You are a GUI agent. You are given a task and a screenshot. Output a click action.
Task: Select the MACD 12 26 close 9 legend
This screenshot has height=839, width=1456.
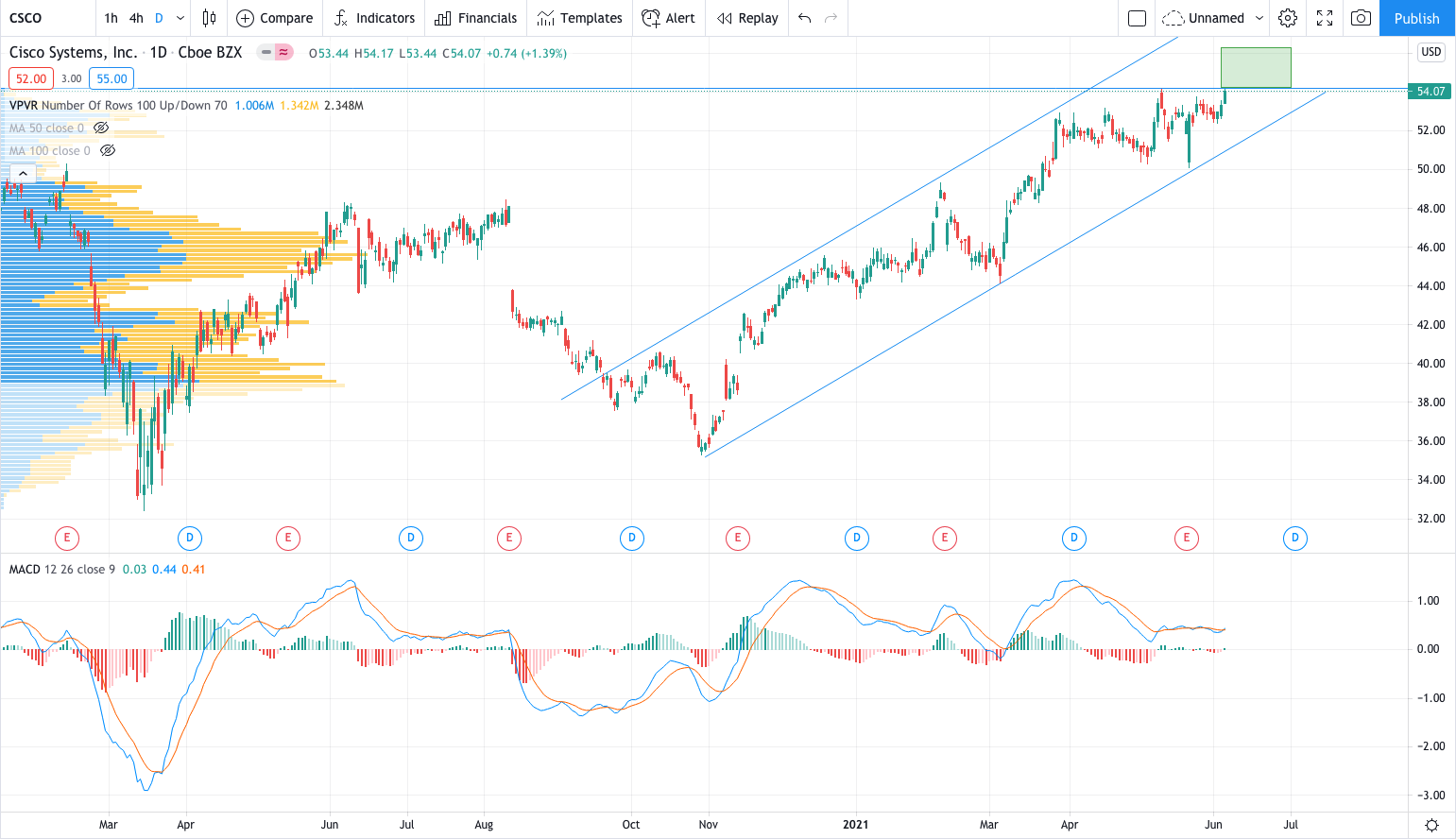click(62, 570)
